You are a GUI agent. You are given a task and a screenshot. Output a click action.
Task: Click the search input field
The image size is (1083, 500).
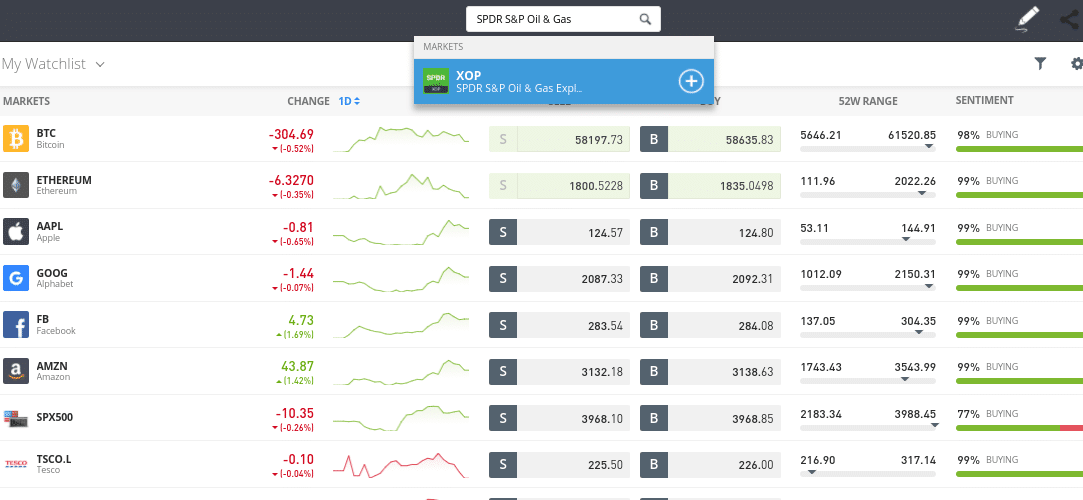tap(563, 19)
